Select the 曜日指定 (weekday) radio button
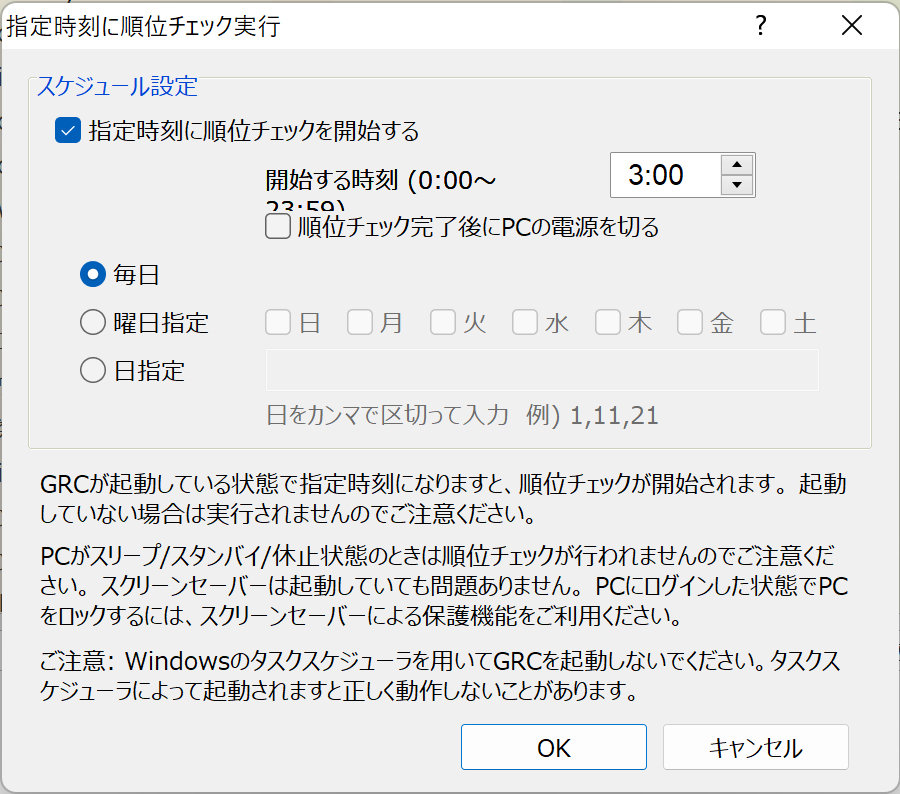 pos(93,322)
